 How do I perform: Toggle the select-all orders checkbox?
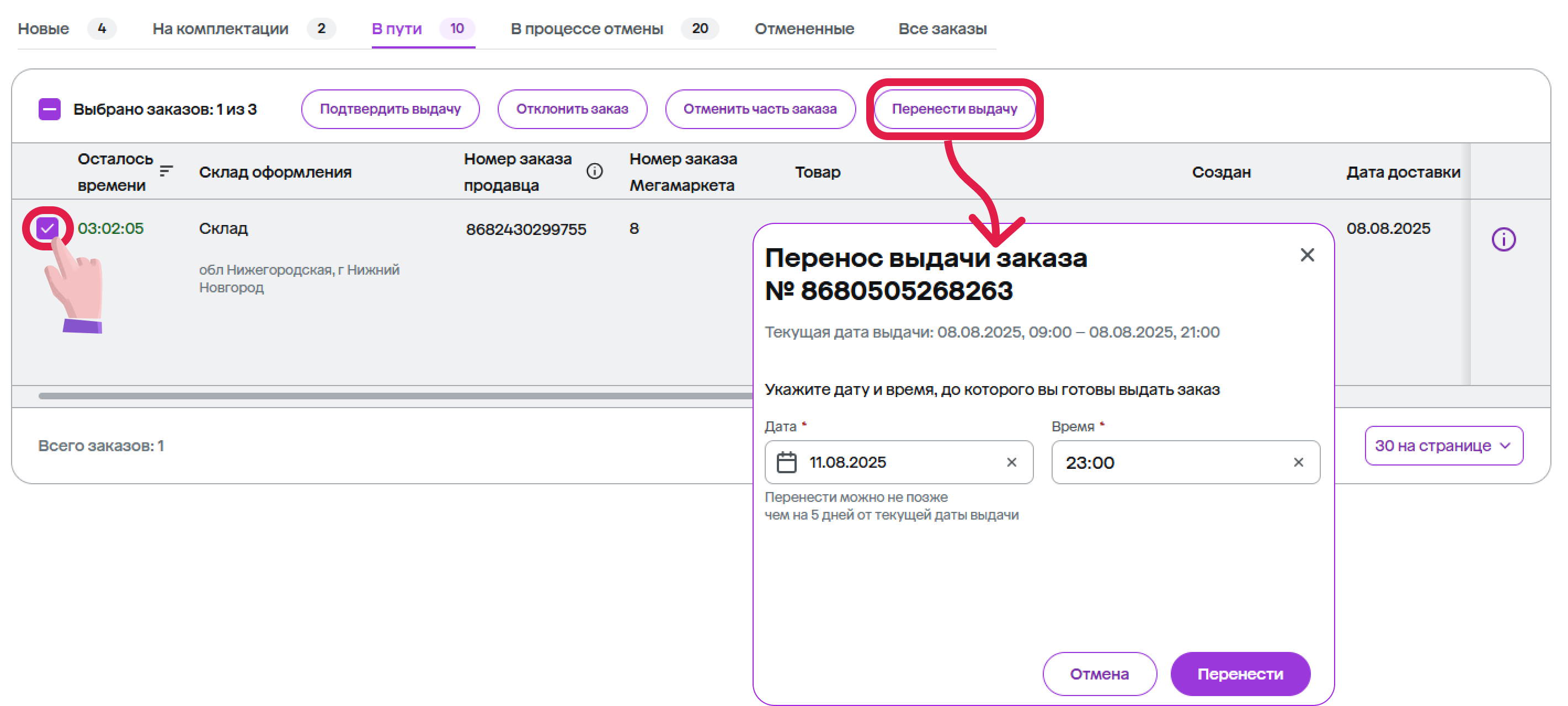49,110
